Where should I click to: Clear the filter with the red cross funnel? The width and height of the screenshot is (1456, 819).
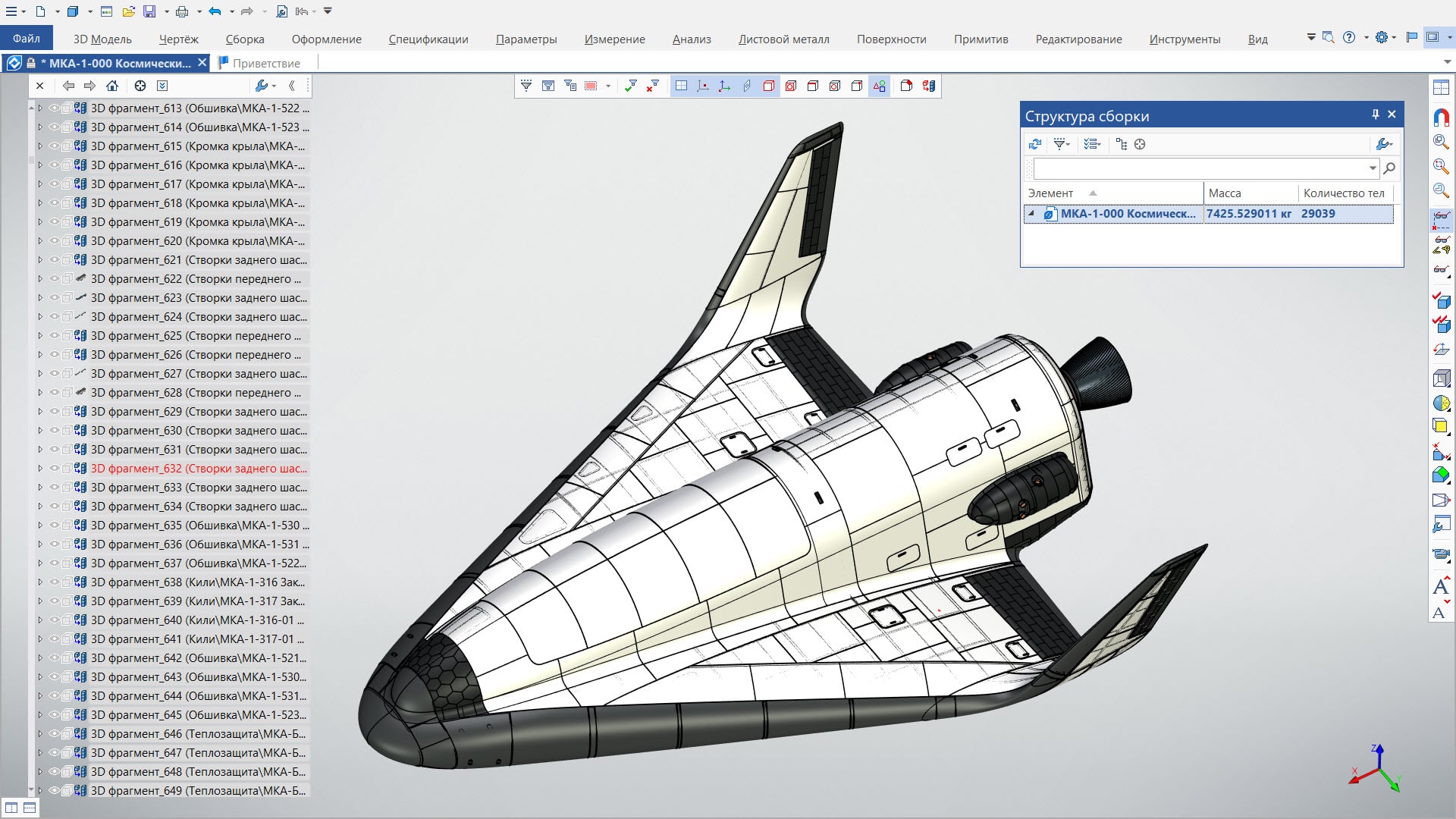point(652,86)
